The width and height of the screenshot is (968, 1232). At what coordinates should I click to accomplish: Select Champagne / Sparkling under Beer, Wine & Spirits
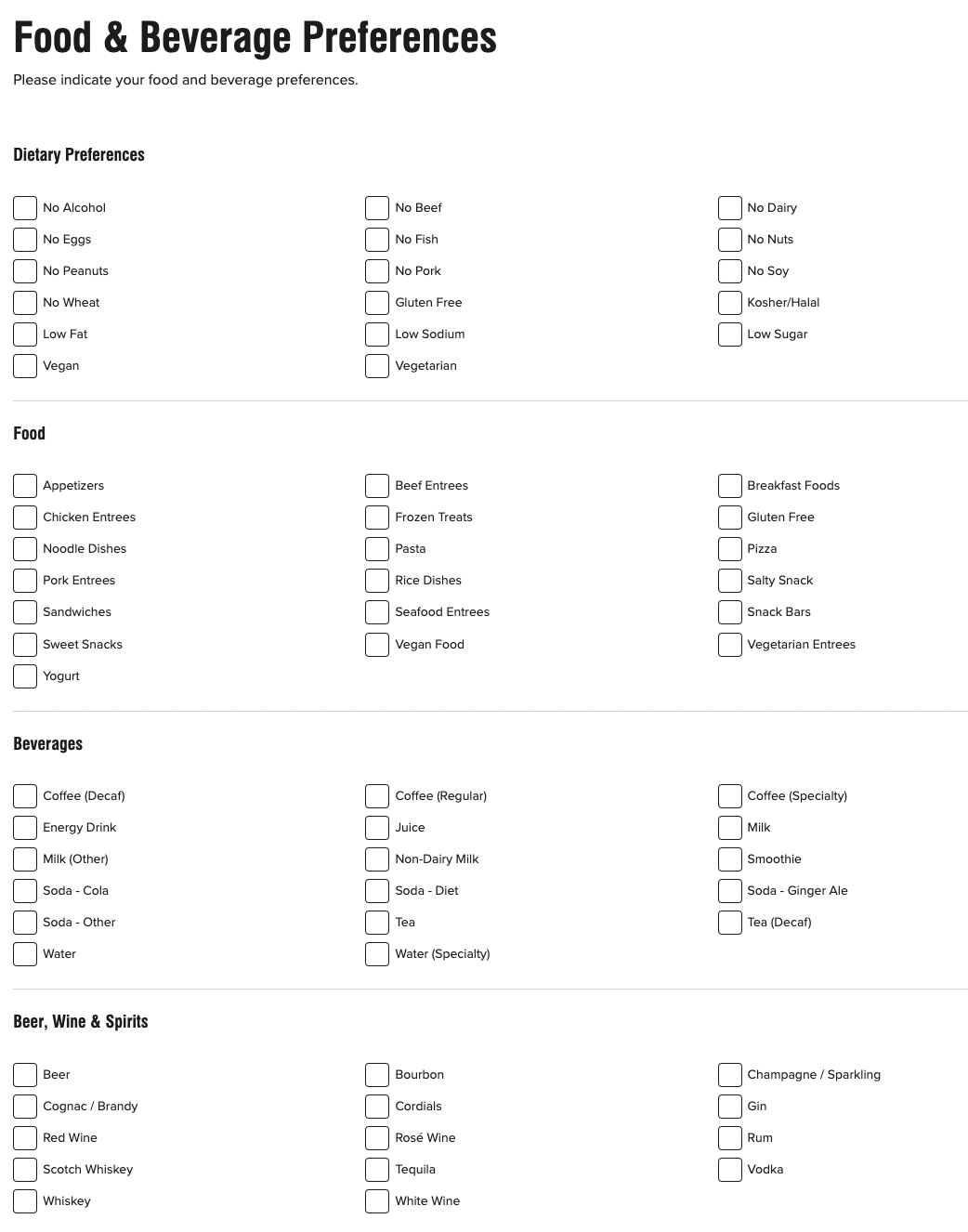(x=729, y=1074)
